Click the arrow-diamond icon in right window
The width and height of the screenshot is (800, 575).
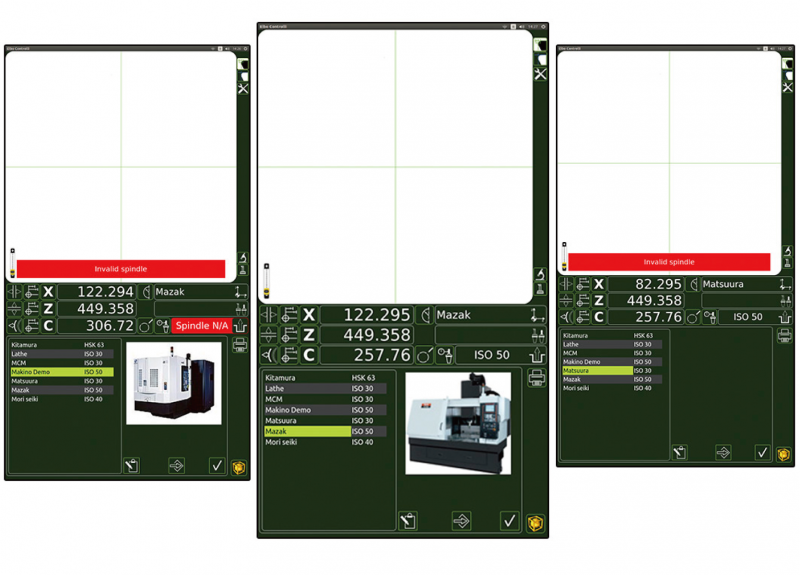pos(723,452)
